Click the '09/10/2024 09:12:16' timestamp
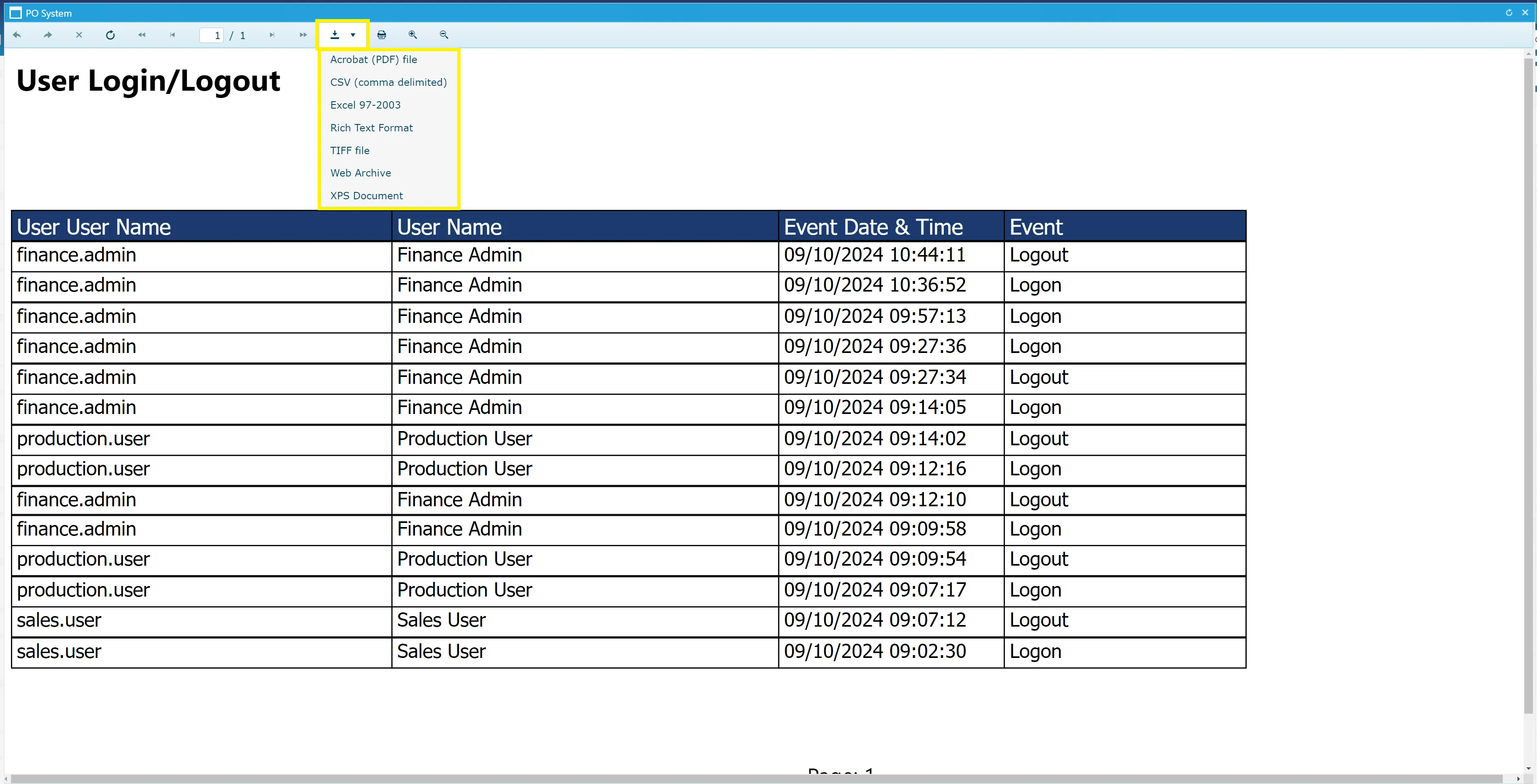 (x=875, y=468)
